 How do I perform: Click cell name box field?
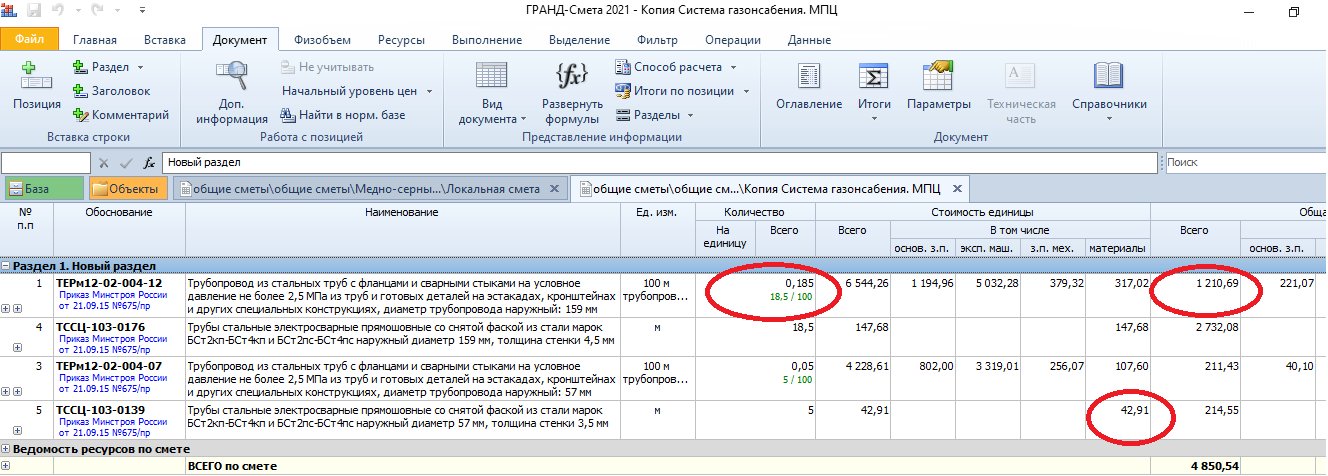click(x=46, y=162)
